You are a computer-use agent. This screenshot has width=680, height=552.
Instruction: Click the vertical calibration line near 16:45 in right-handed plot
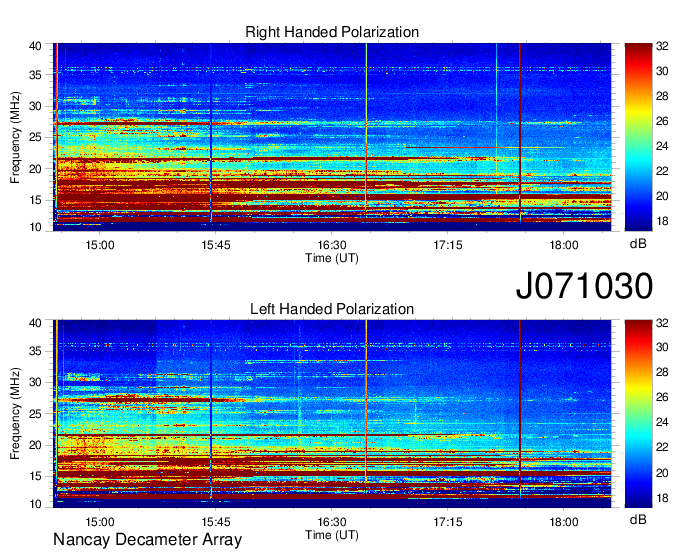point(366,133)
